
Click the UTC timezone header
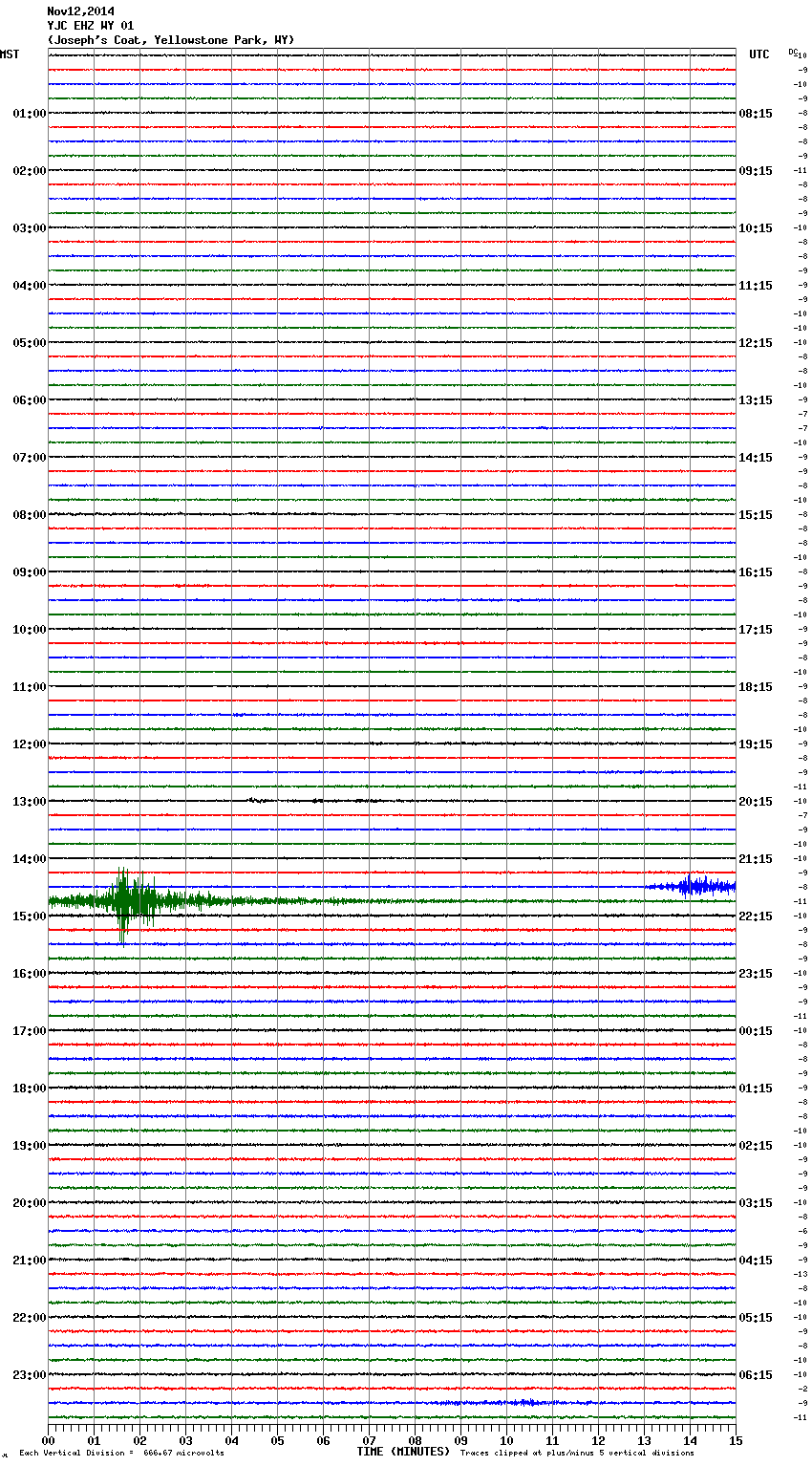click(x=759, y=54)
